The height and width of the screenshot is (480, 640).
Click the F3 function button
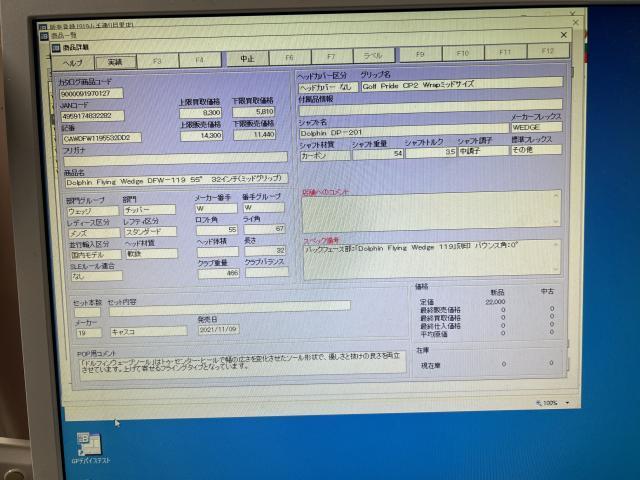pos(158,61)
